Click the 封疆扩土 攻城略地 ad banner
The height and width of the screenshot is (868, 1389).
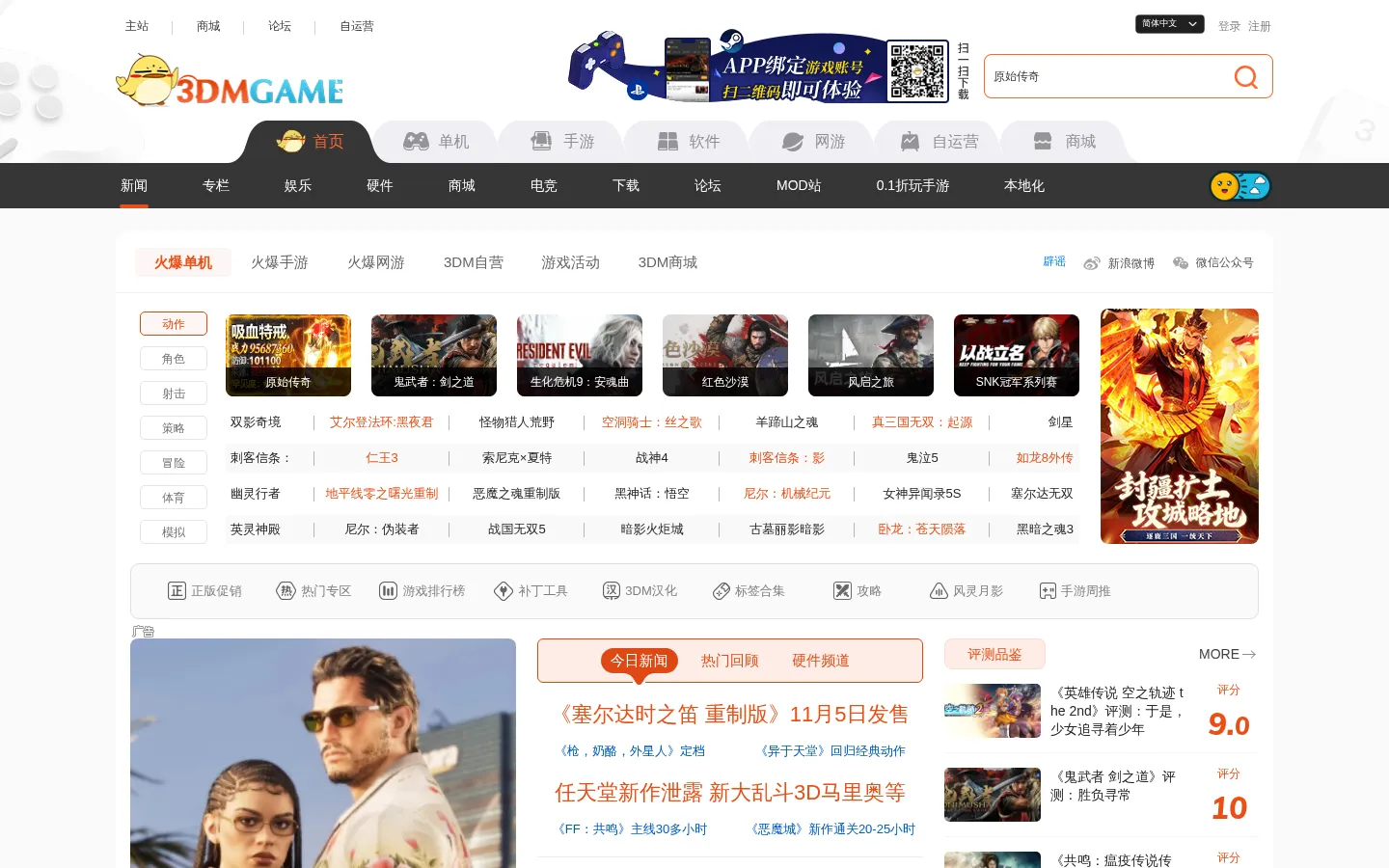(x=1180, y=426)
